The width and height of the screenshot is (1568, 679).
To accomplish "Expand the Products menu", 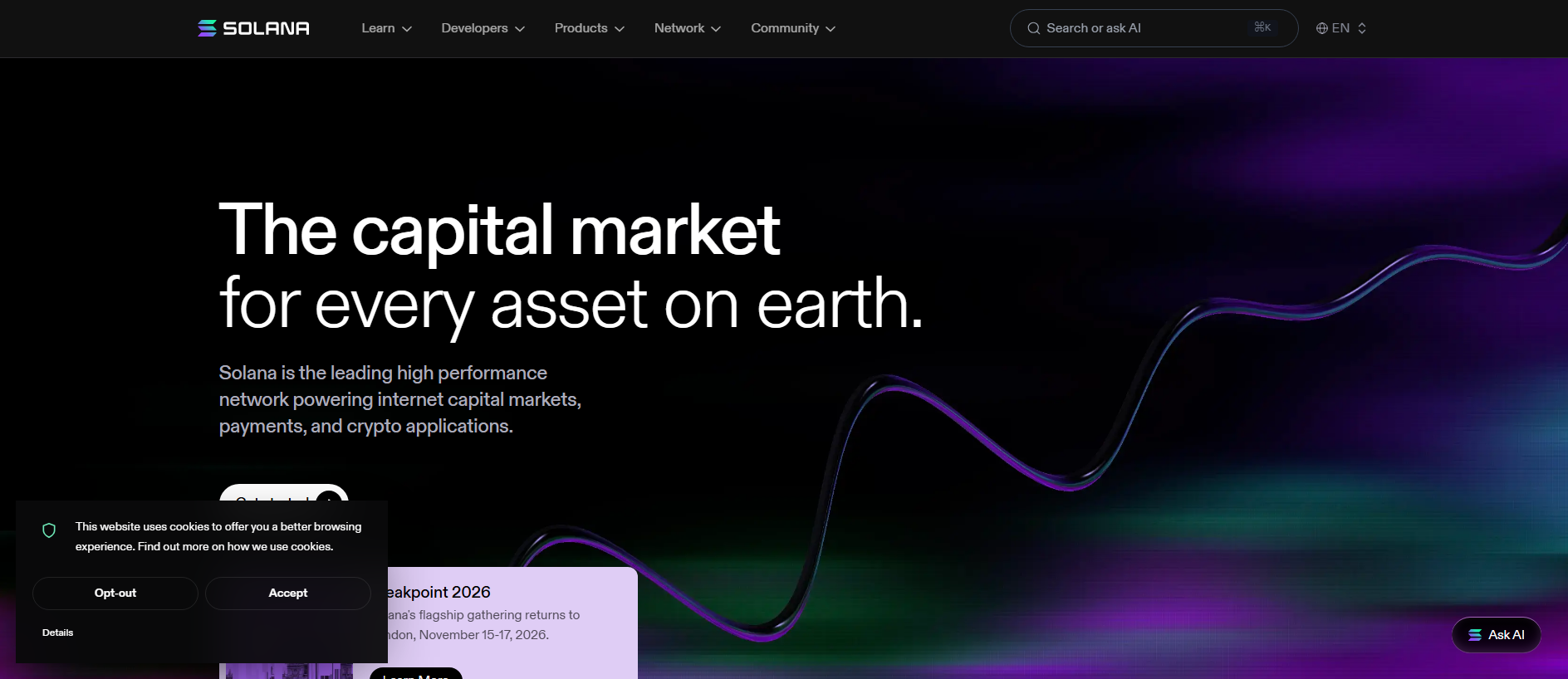I will [x=589, y=28].
